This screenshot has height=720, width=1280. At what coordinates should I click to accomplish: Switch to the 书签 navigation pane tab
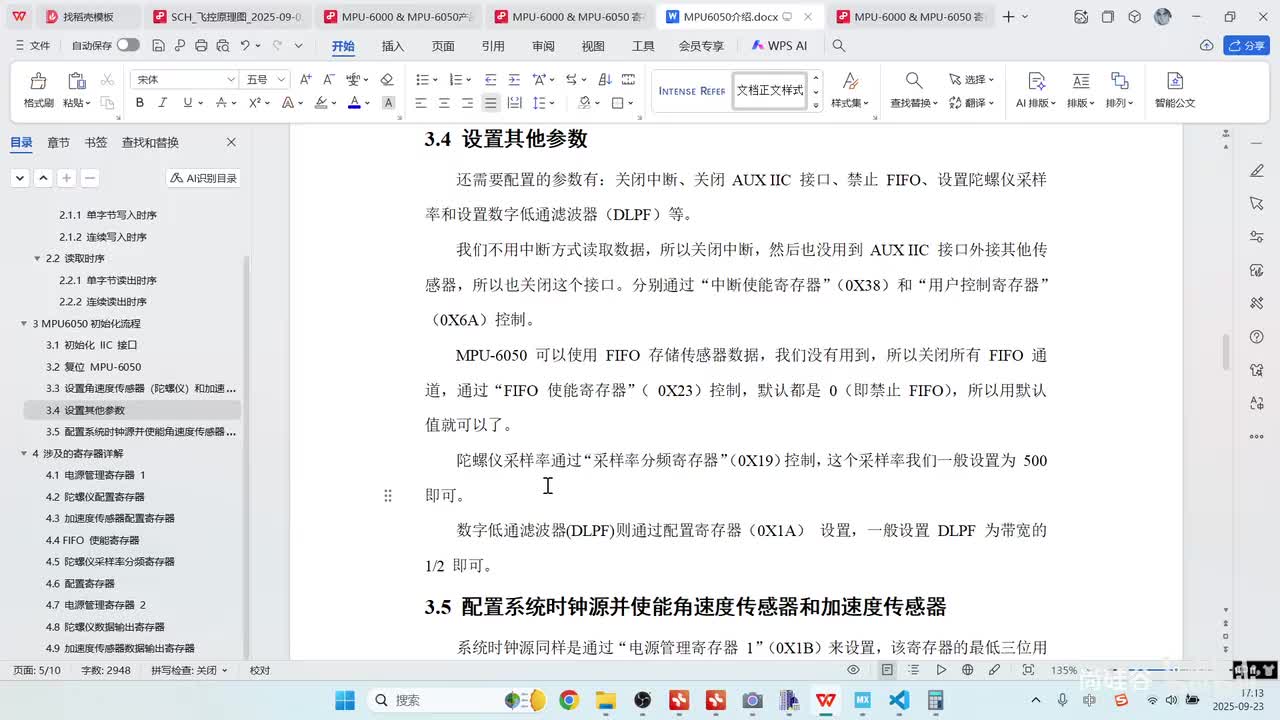pos(96,142)
